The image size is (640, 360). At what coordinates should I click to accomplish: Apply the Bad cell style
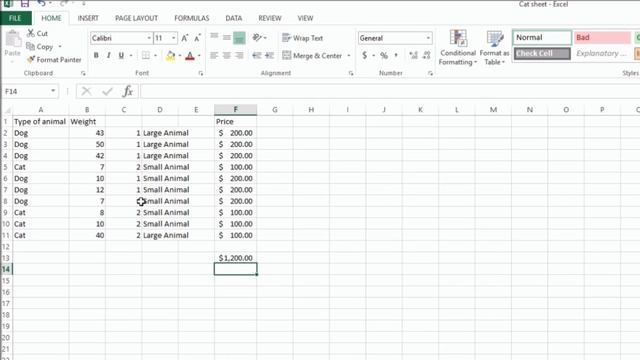click(602, 38)
